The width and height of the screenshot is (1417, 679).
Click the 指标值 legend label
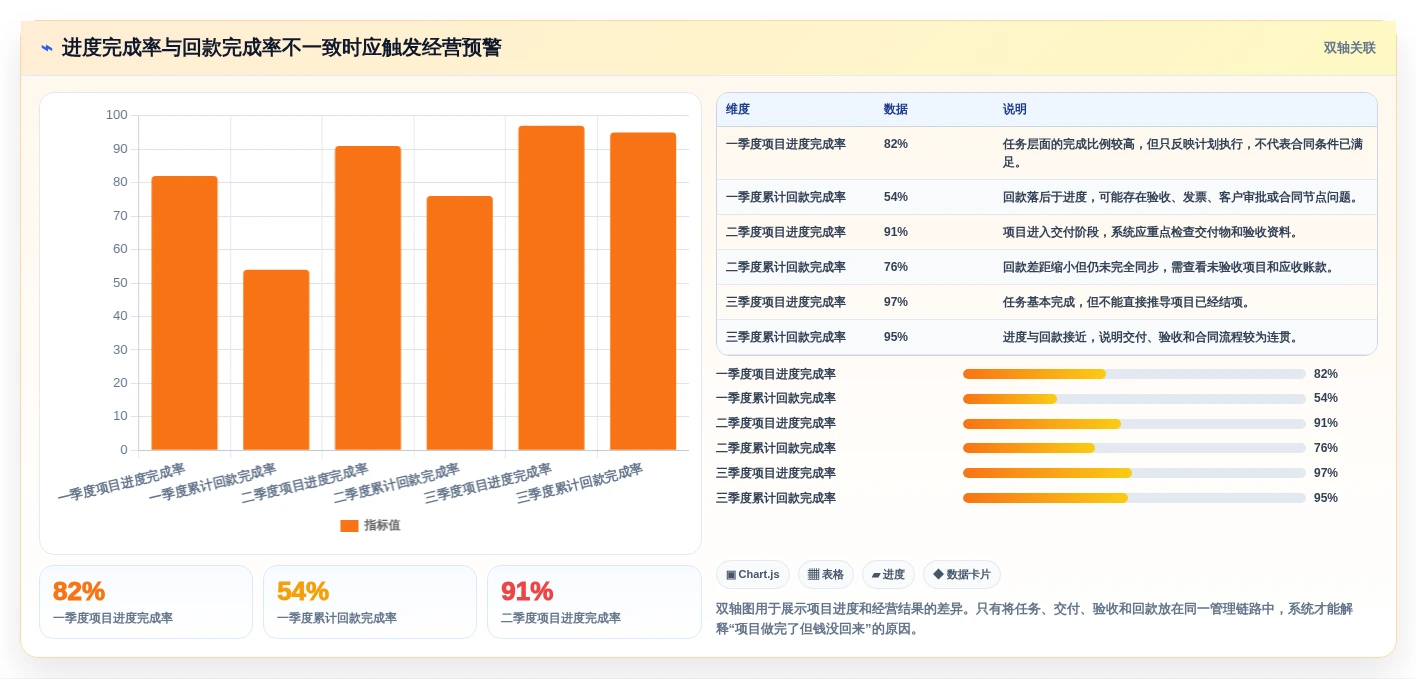click(382, 526)
